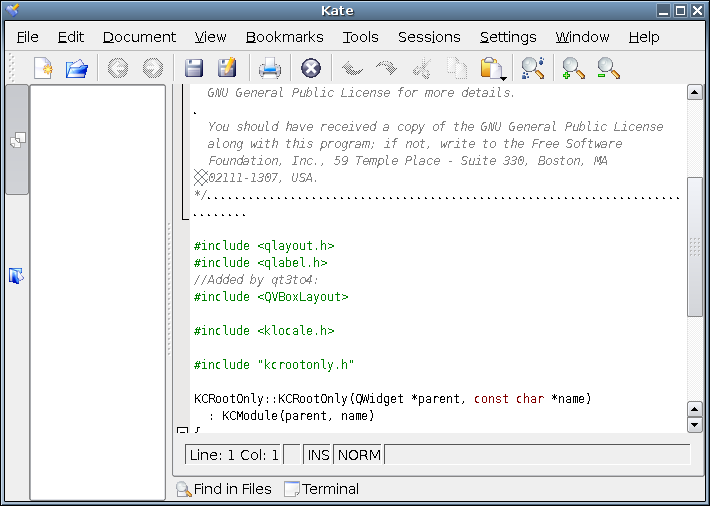
Task: Click the empty documents list panel
Action: point(98,292)
